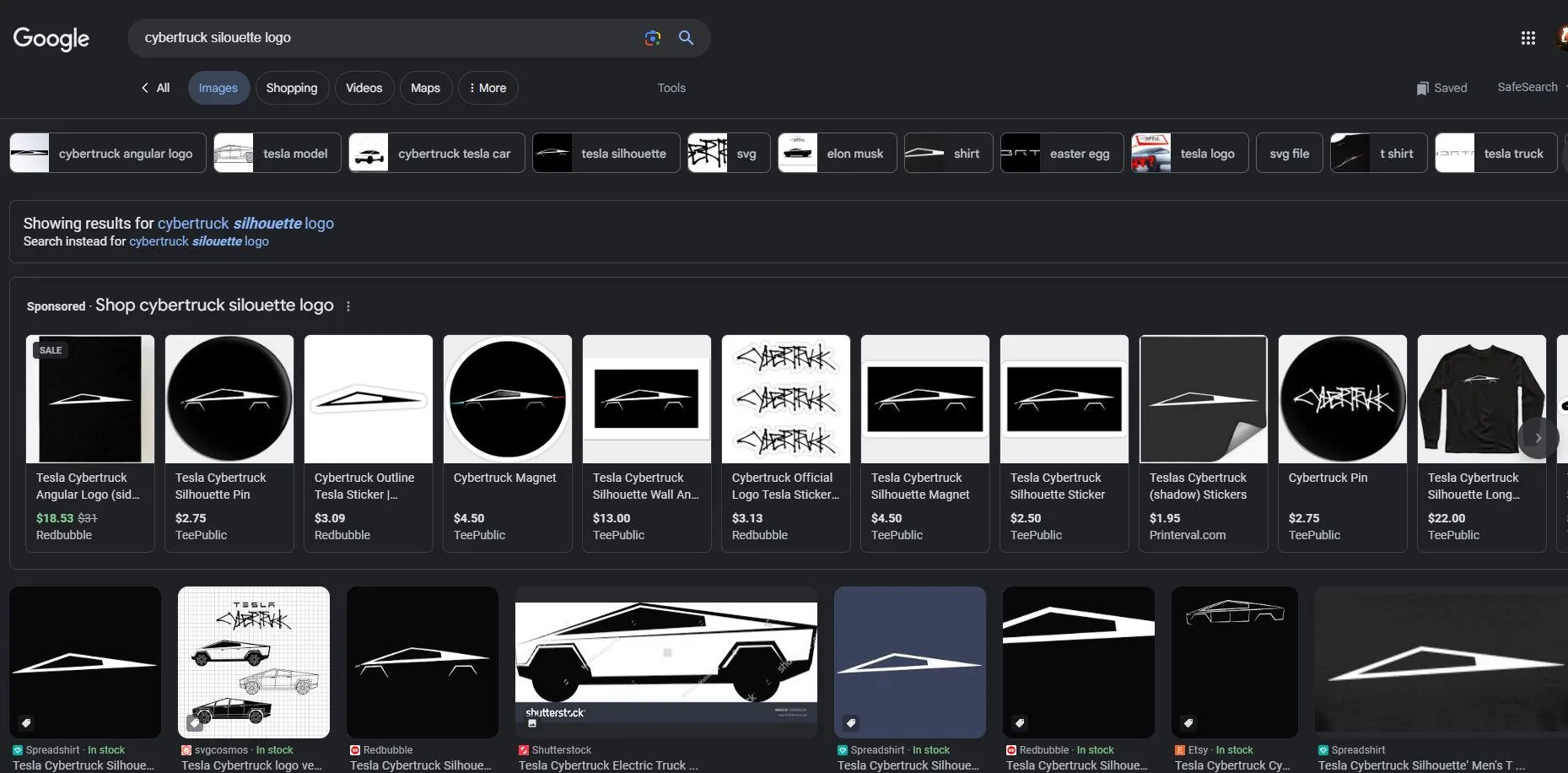Open the Spreadshirt Men's T-shirt image result
1568x773 pixels.
tap(1441, 662)
